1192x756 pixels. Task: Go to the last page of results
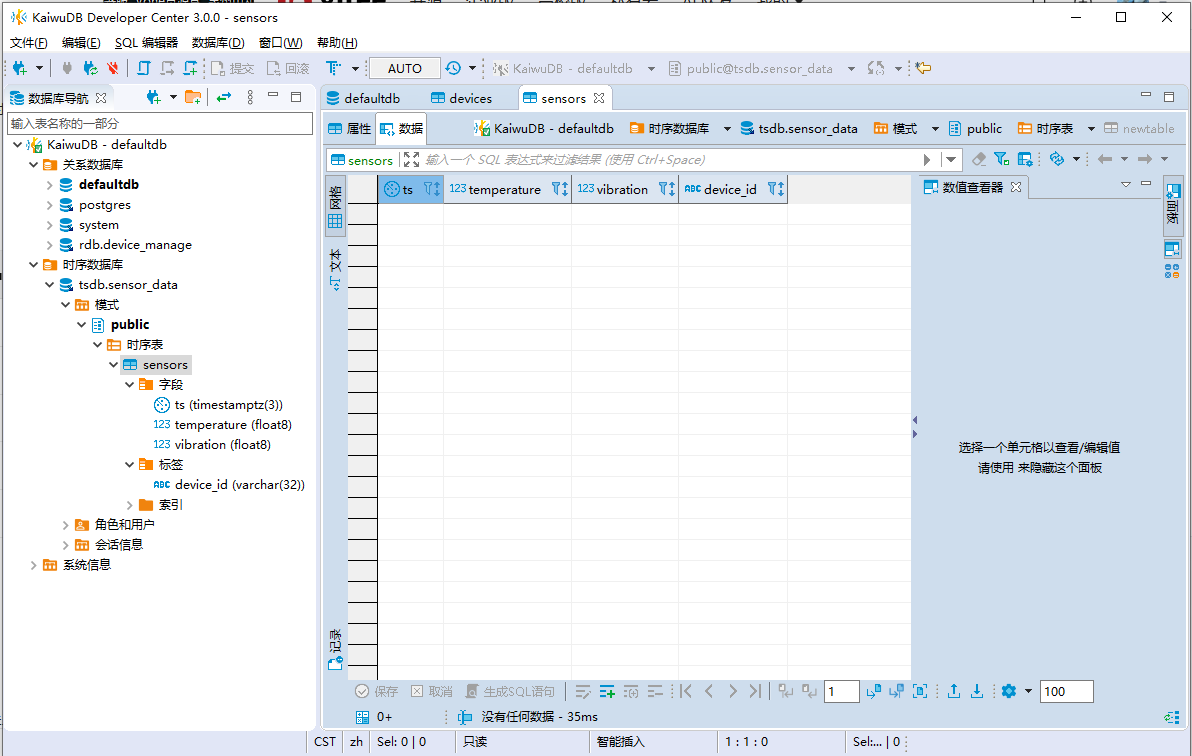755,691
